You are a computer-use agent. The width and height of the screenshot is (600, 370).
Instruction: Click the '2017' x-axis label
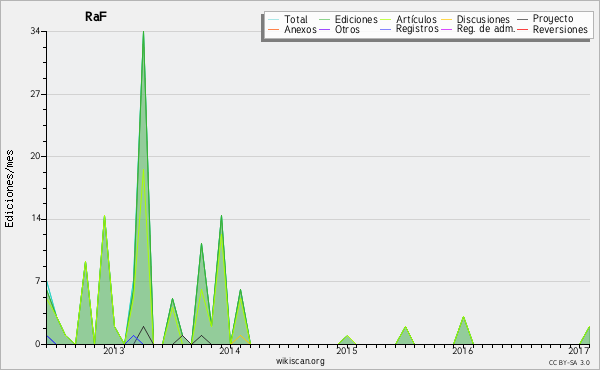pyautogui.click(x=579, y=351)
